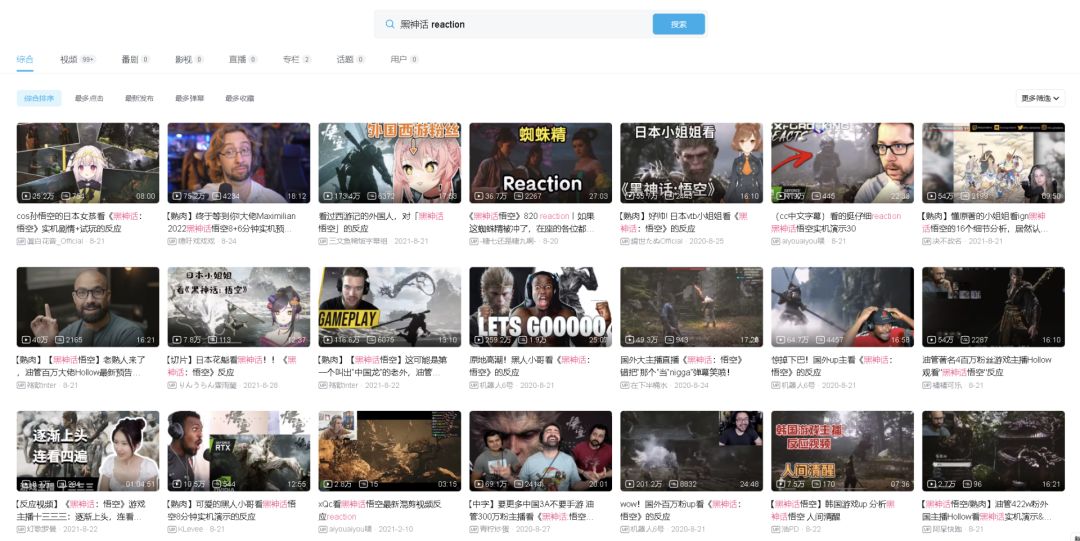The height and width of the screenshot is (541, 1080).
Task: Select the 最多弹幕 sort option
Action: [x=189, y=99]
